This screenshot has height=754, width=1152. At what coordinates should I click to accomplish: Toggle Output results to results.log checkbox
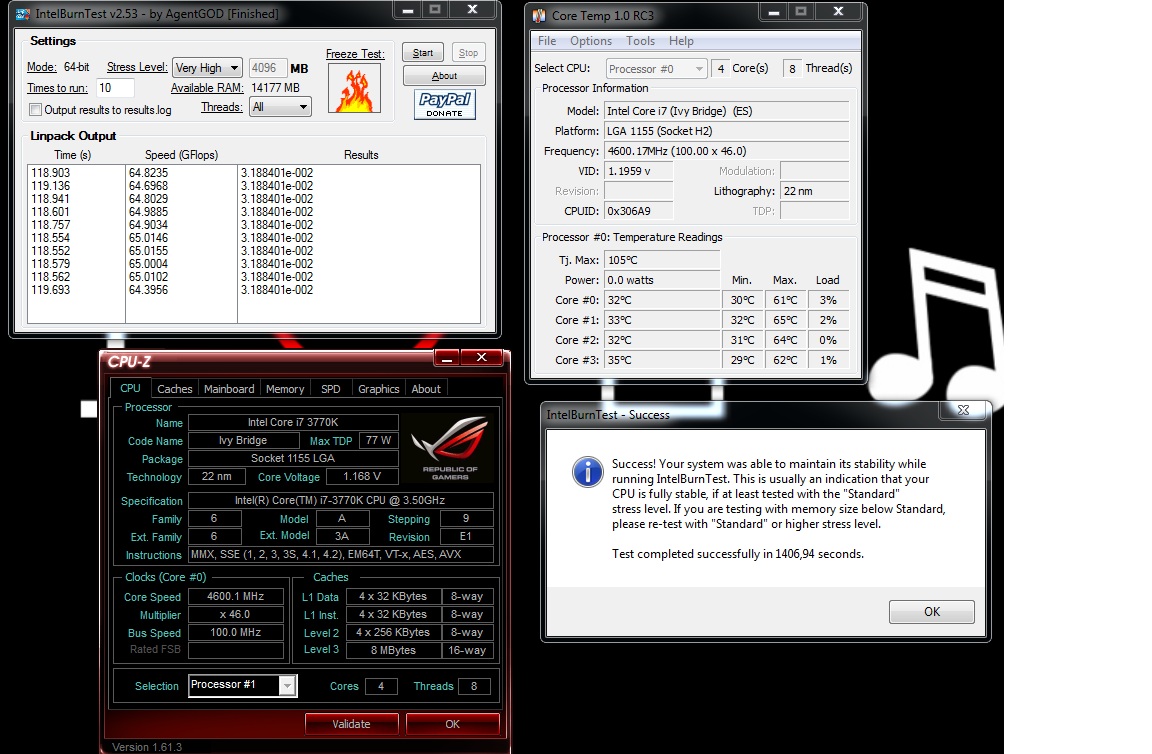point(35,109)
